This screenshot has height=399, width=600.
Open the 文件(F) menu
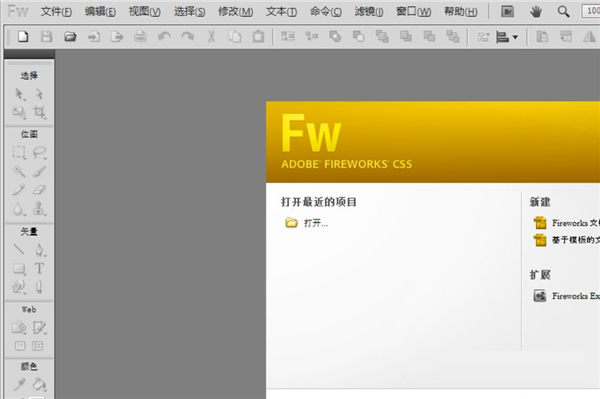[56, 12]
